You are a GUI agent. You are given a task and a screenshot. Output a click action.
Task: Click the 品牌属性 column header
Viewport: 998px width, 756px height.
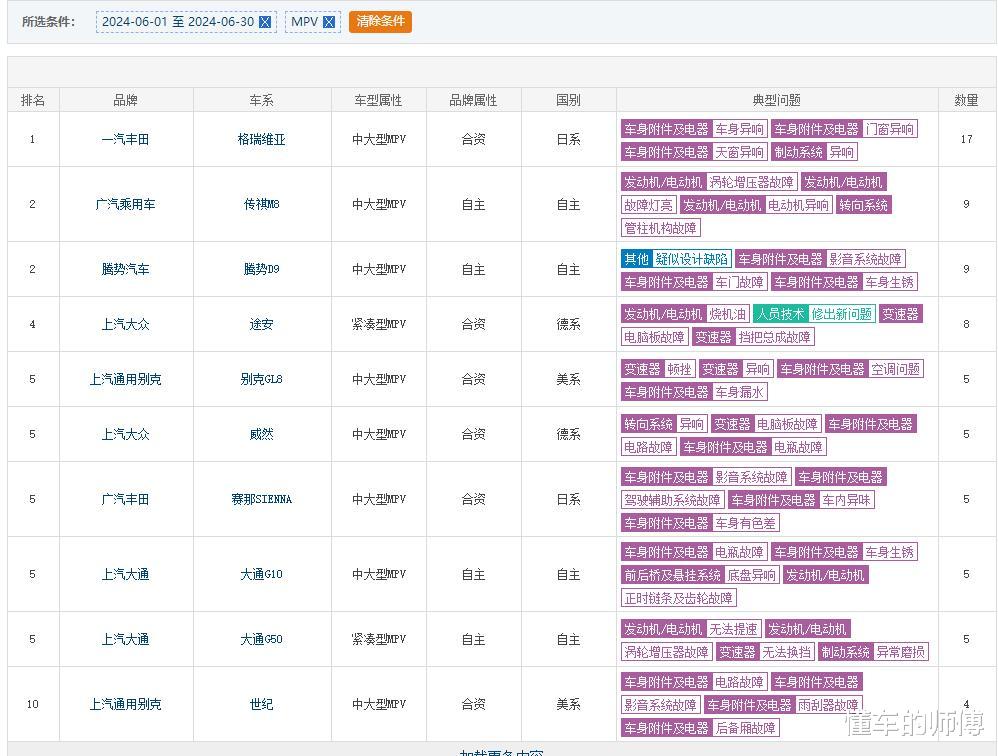473,100
